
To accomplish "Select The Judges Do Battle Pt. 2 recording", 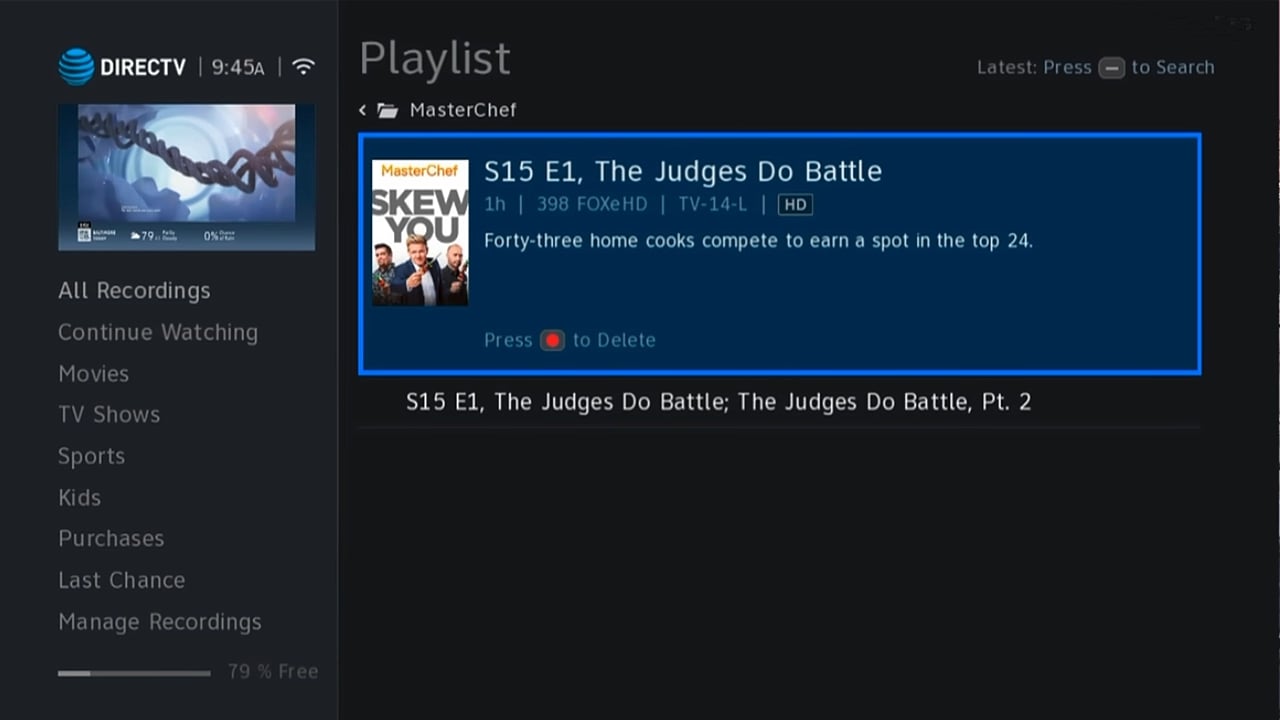I will point(718,402).
